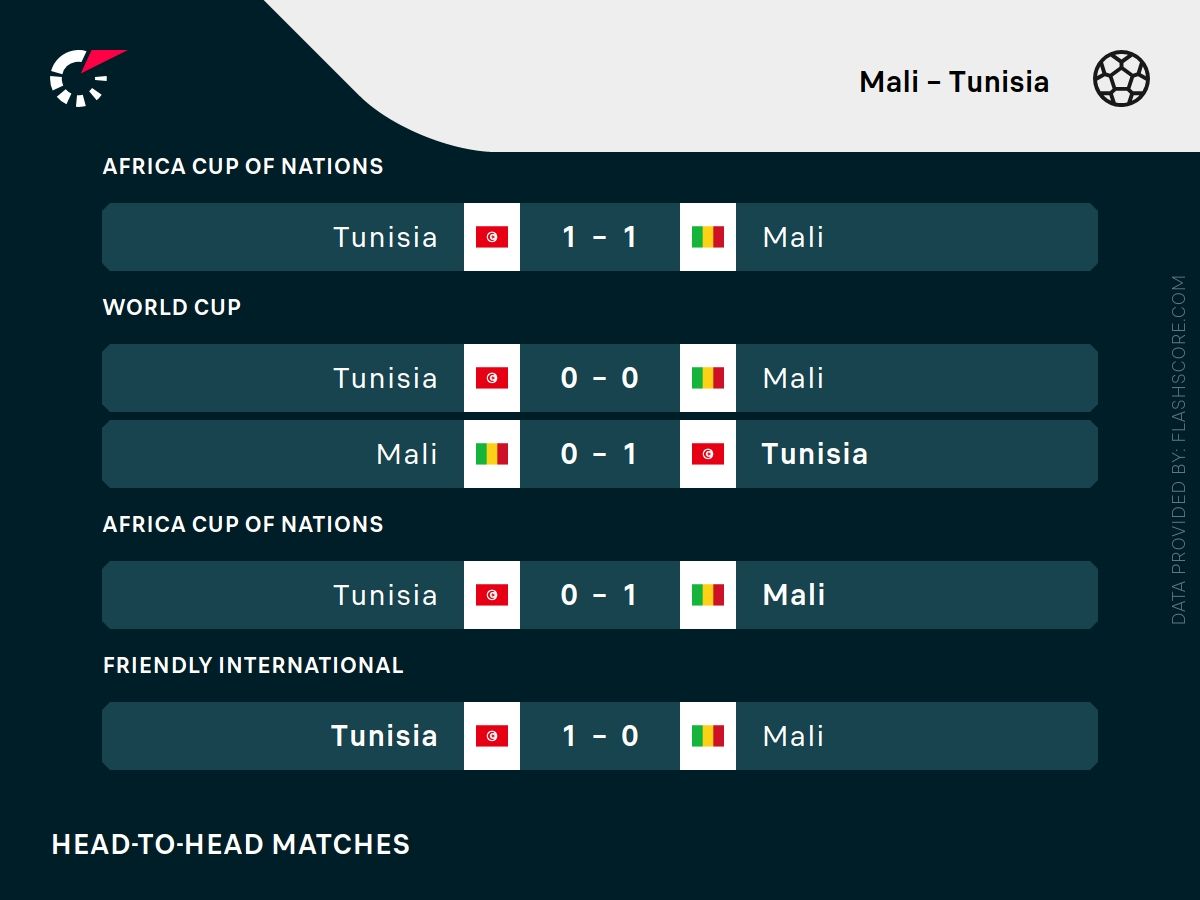Viewport: 1200px width, 900px height.
Task: Choose Mali's flag in the Friendly International row
Action: point(708,736)
